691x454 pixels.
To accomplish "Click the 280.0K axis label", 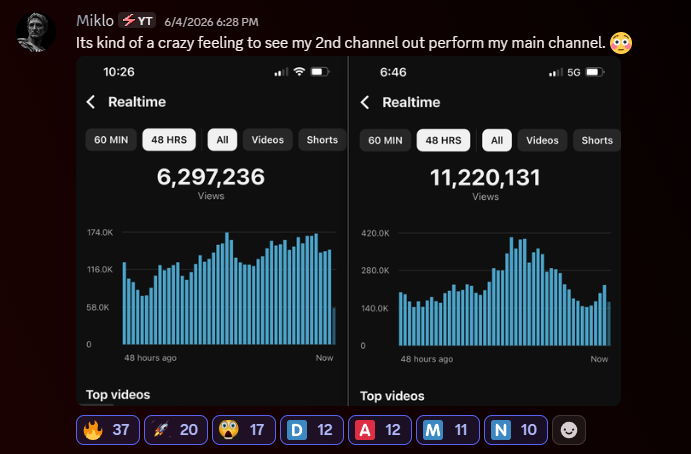I will coord(375,270).
